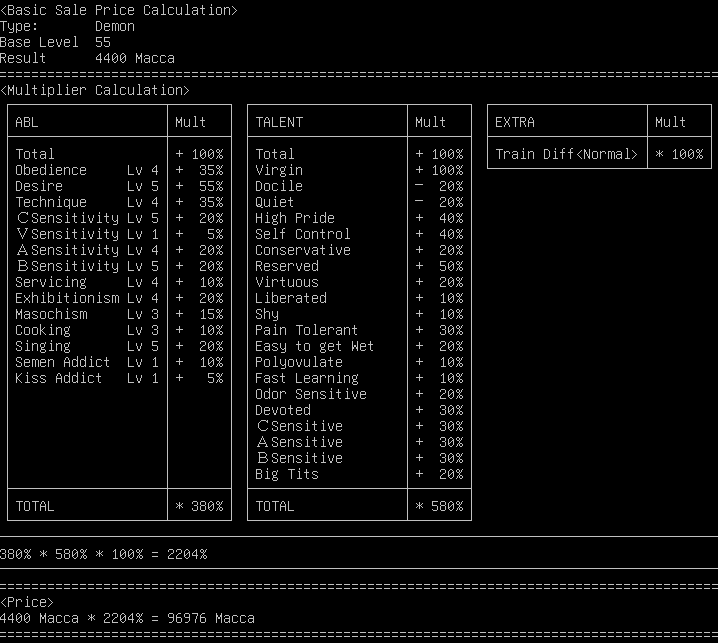Screen dimensions: 718x643
Task: Select the Cooking Lv 3 row
Action: (x=119, y=330)
